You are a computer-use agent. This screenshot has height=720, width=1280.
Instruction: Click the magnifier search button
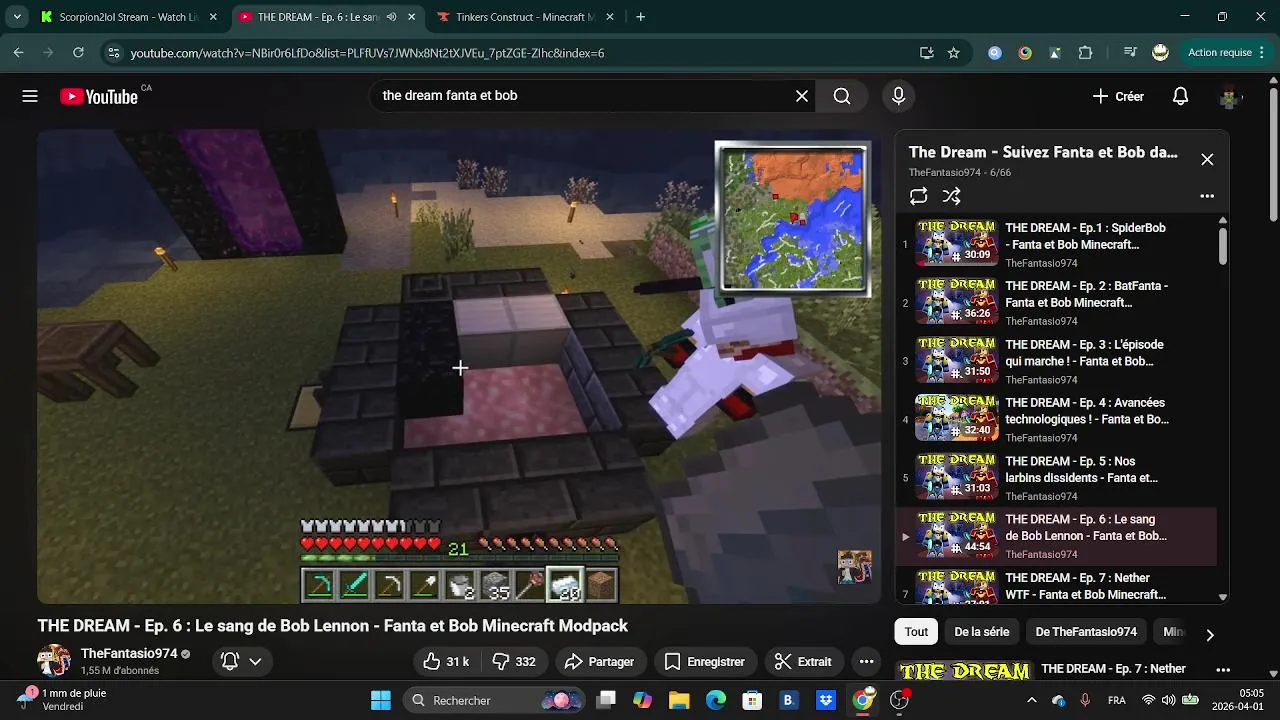pos(842,96)
